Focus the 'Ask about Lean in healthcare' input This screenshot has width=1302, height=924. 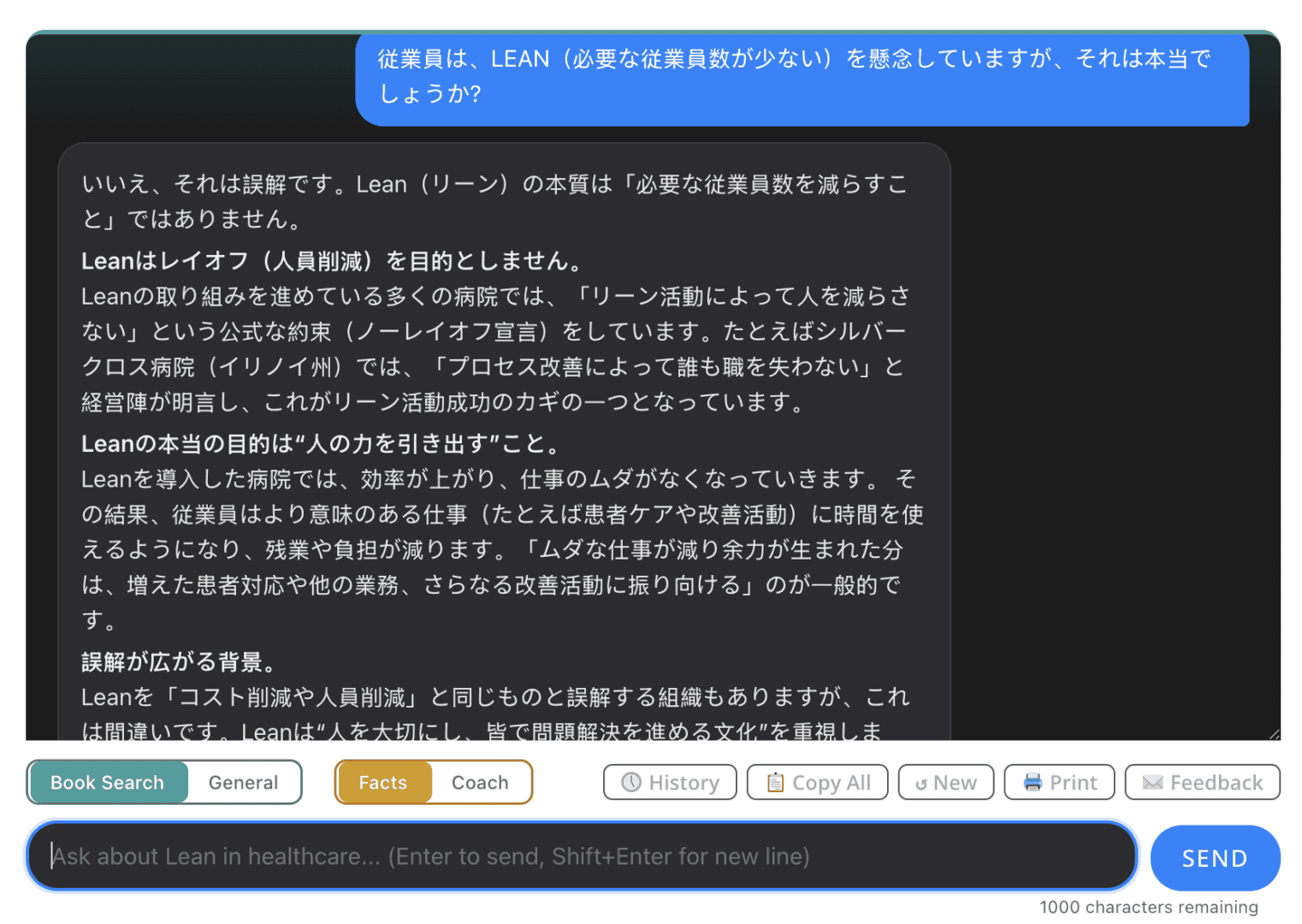point(582,856)
